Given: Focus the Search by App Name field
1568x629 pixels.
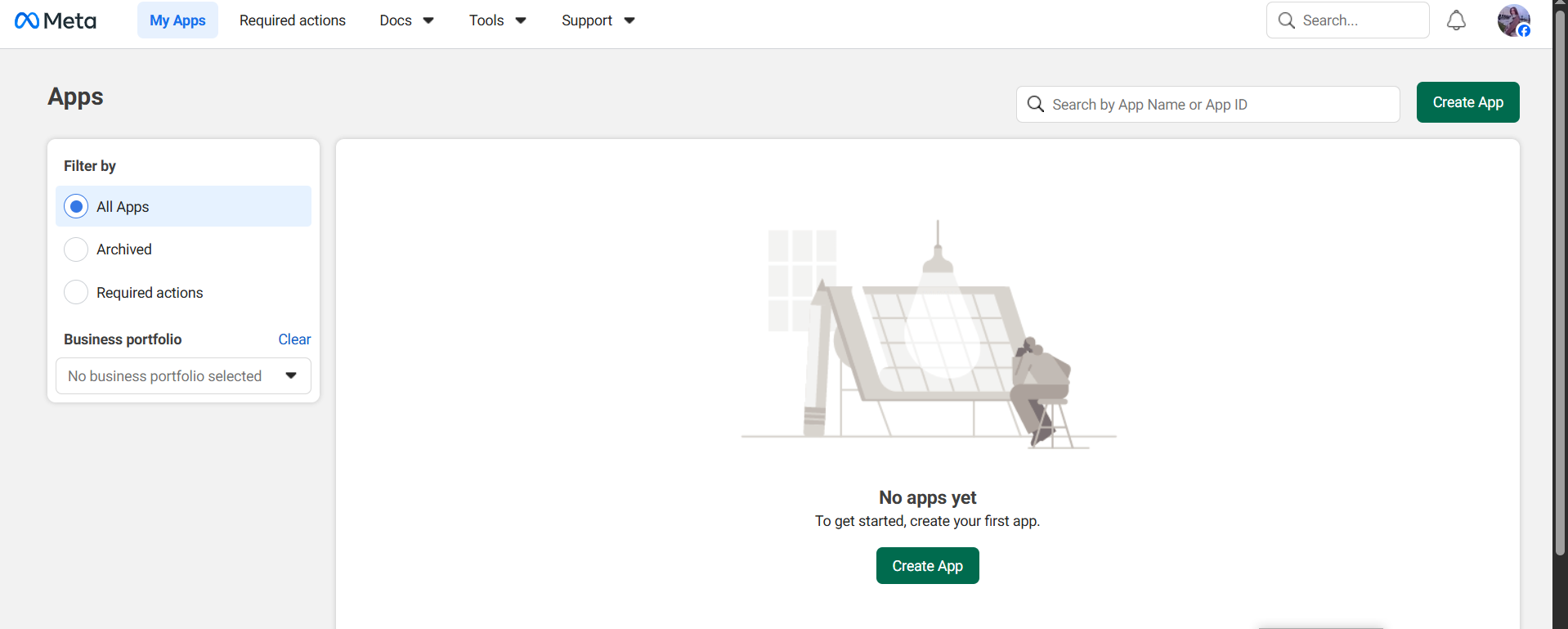Looking at the screenshot, I should click(x=1207, y=104).
